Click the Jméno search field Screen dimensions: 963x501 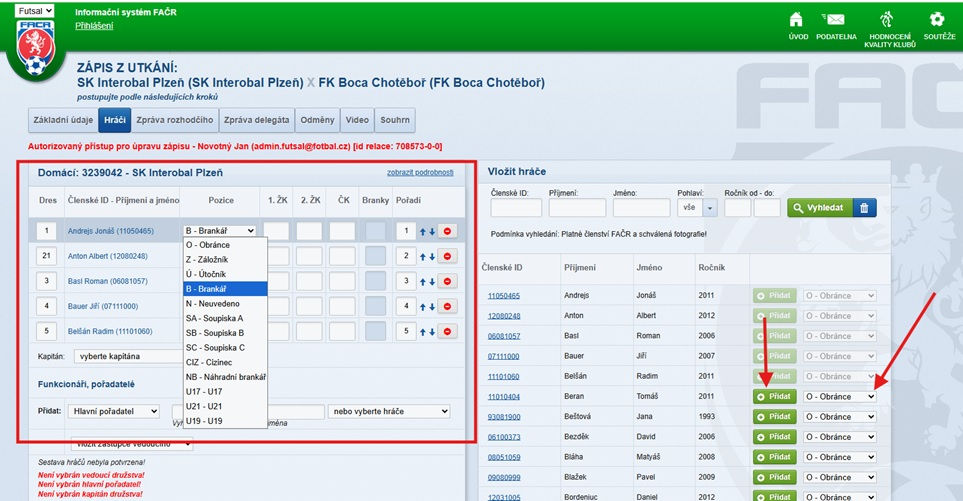641,208
